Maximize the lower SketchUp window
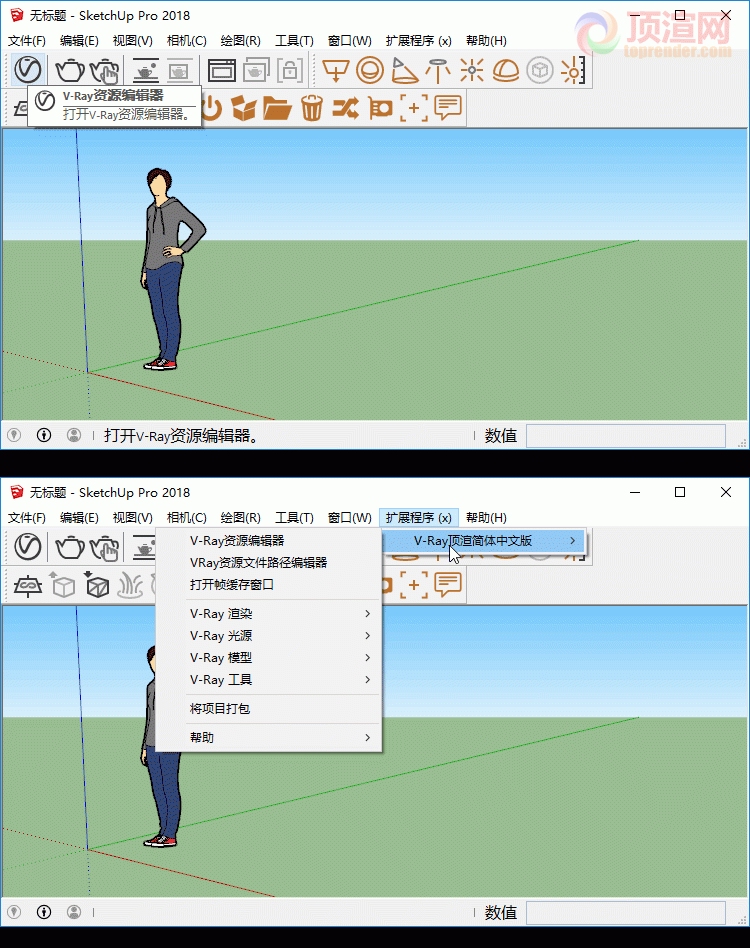The image size is (750, 948). tap(680, 492)
